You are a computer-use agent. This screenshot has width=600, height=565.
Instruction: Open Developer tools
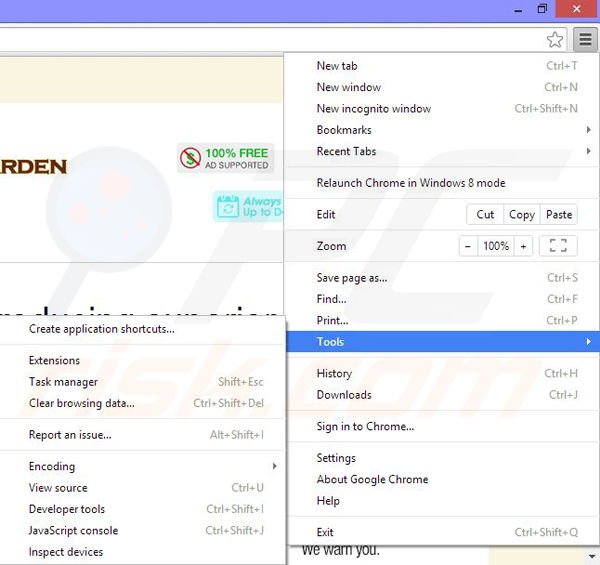(x=142, y=509)
